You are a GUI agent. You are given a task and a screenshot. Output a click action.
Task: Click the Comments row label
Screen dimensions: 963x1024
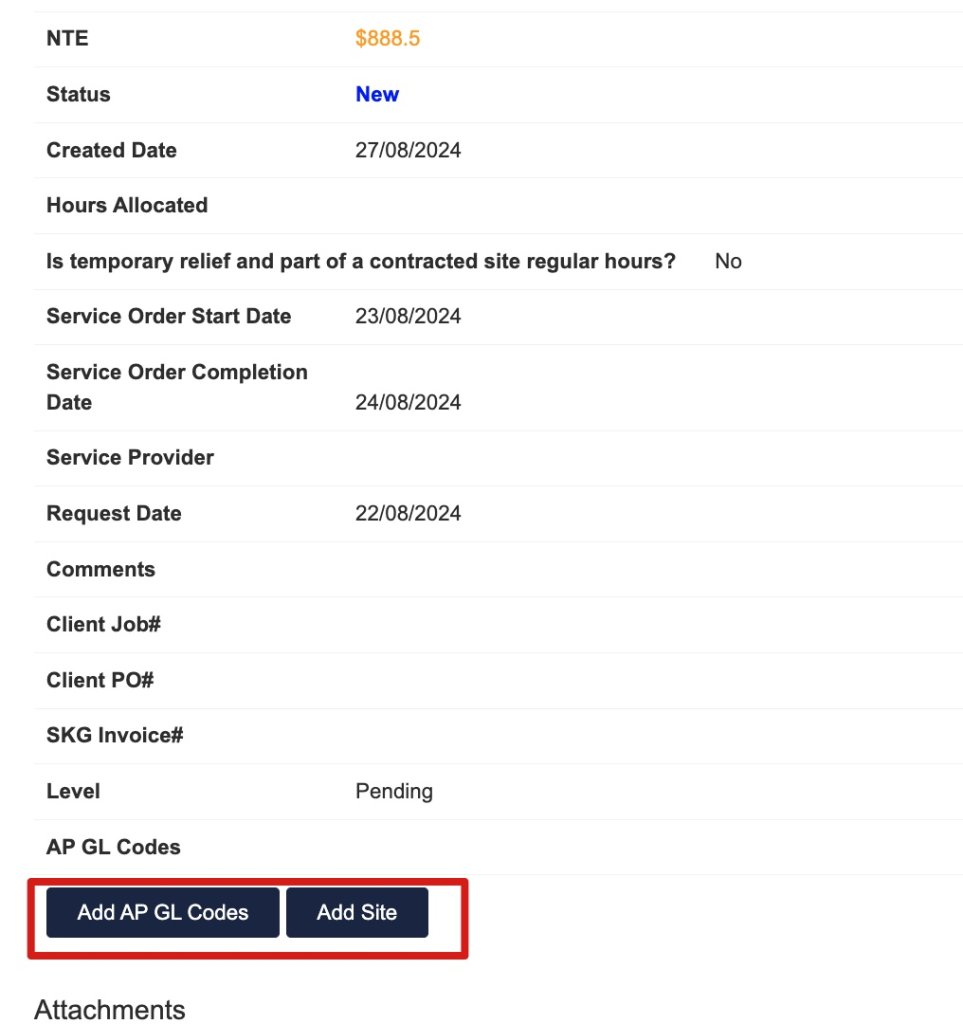click(101, 569)
